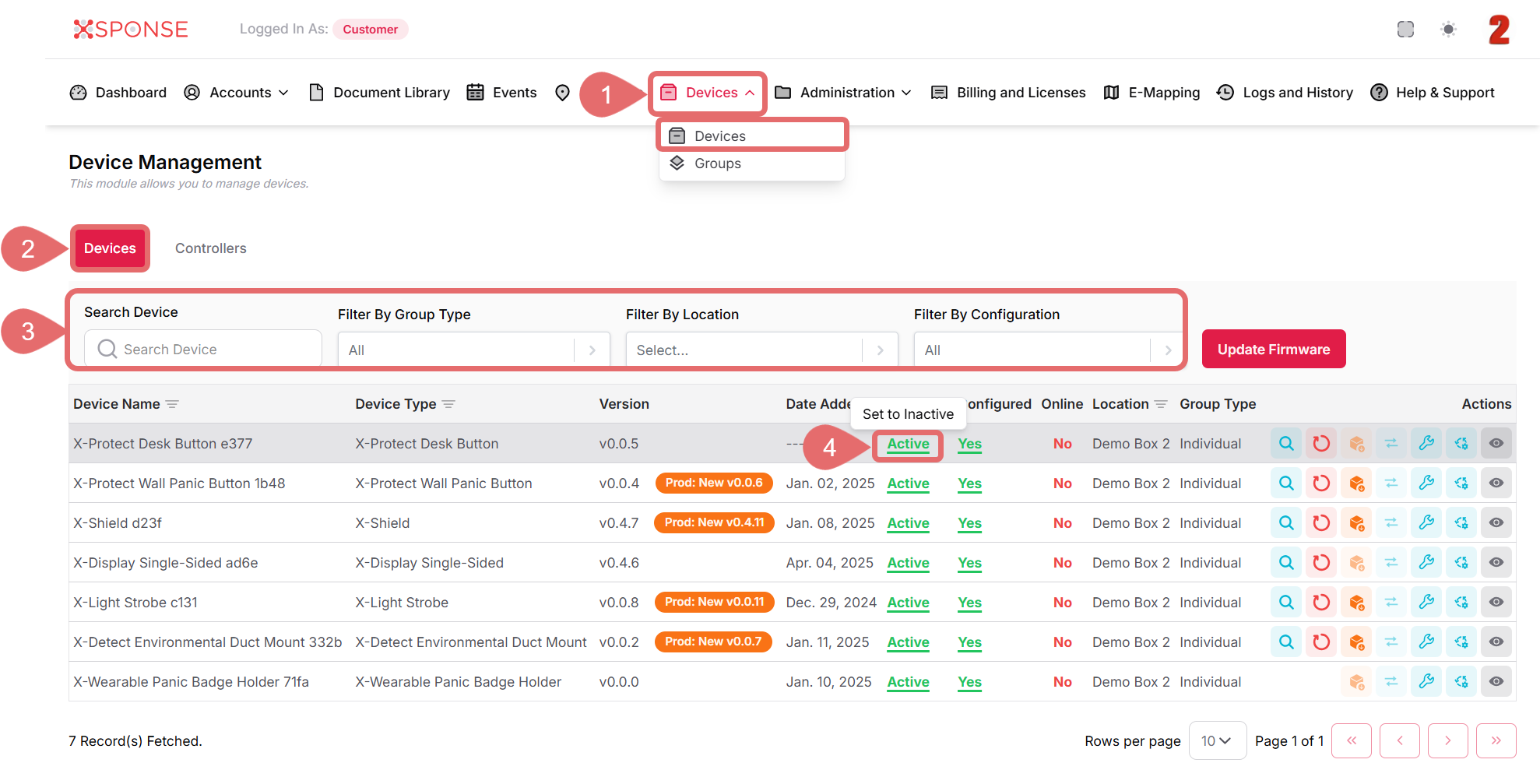This screenshot has width=1540, height=784.
Task: Select Groups from the Devices menu
Action: coord(717,163)
